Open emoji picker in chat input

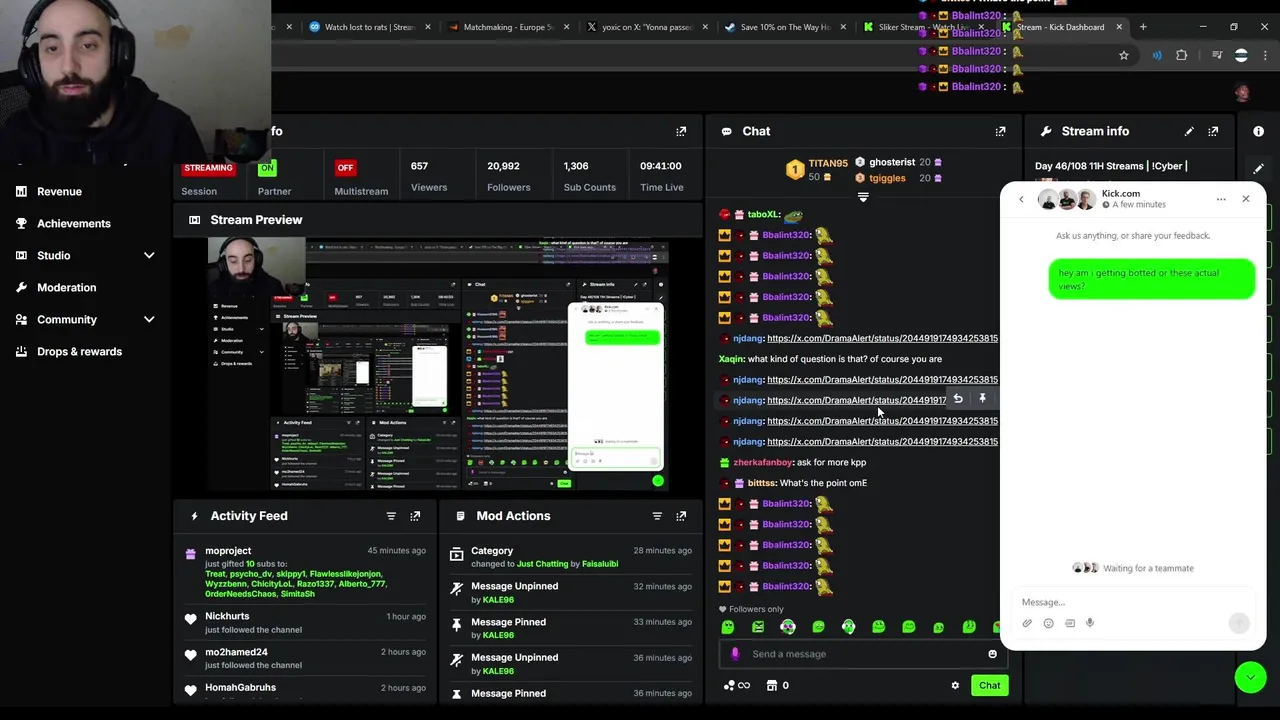click(x=992, y=654)
